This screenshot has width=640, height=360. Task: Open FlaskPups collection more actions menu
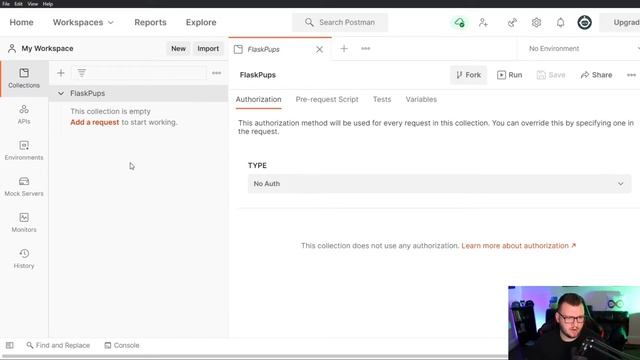[x=631, y=75]
